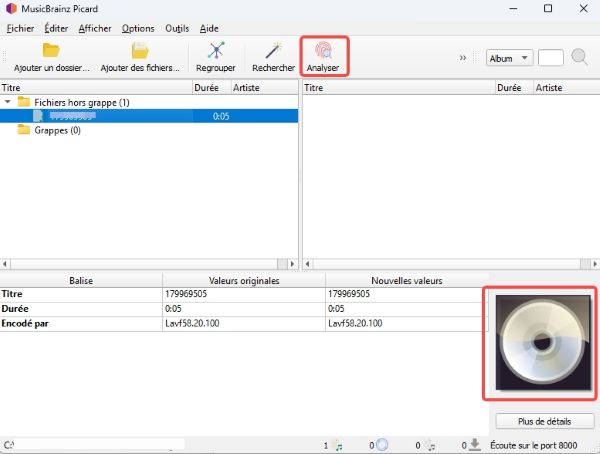600x454 pixels.
Task: Click the original Durée value 0:05
Action: point(173,309)
